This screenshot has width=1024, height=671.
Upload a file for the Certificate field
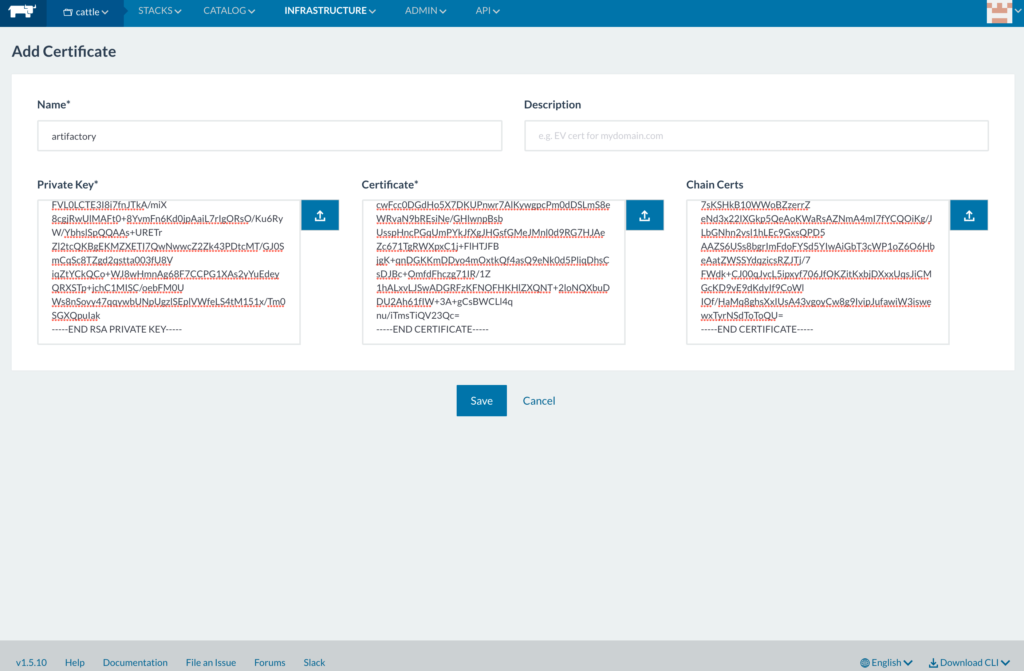pos(644,215)
